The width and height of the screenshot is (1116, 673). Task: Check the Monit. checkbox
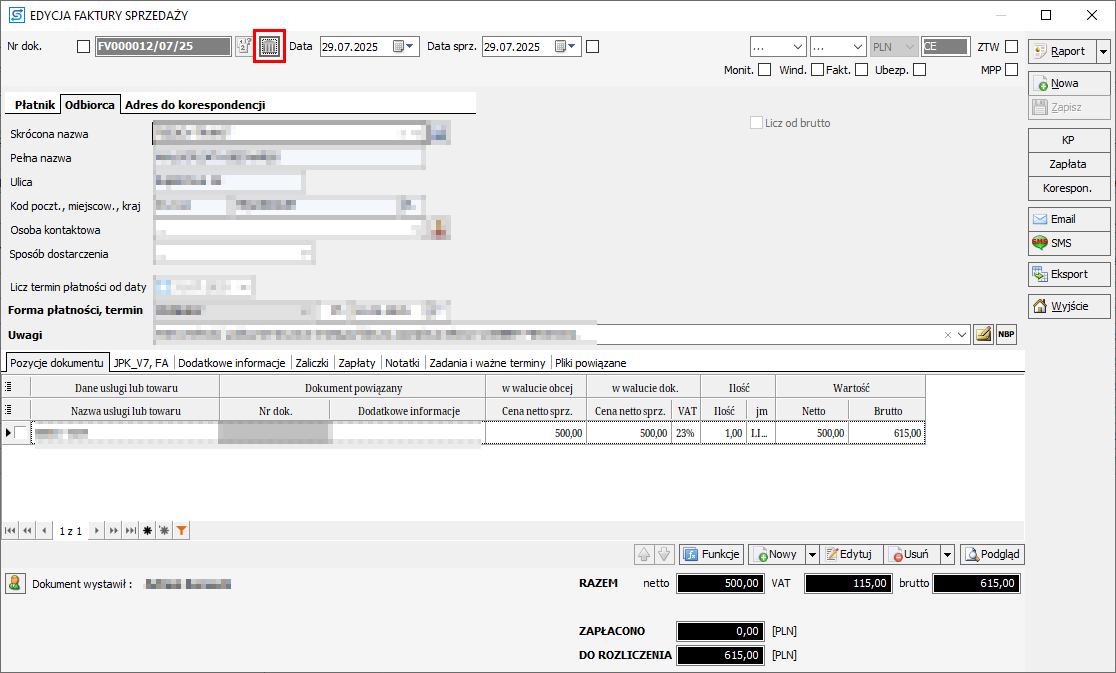(x=765, y=70)
